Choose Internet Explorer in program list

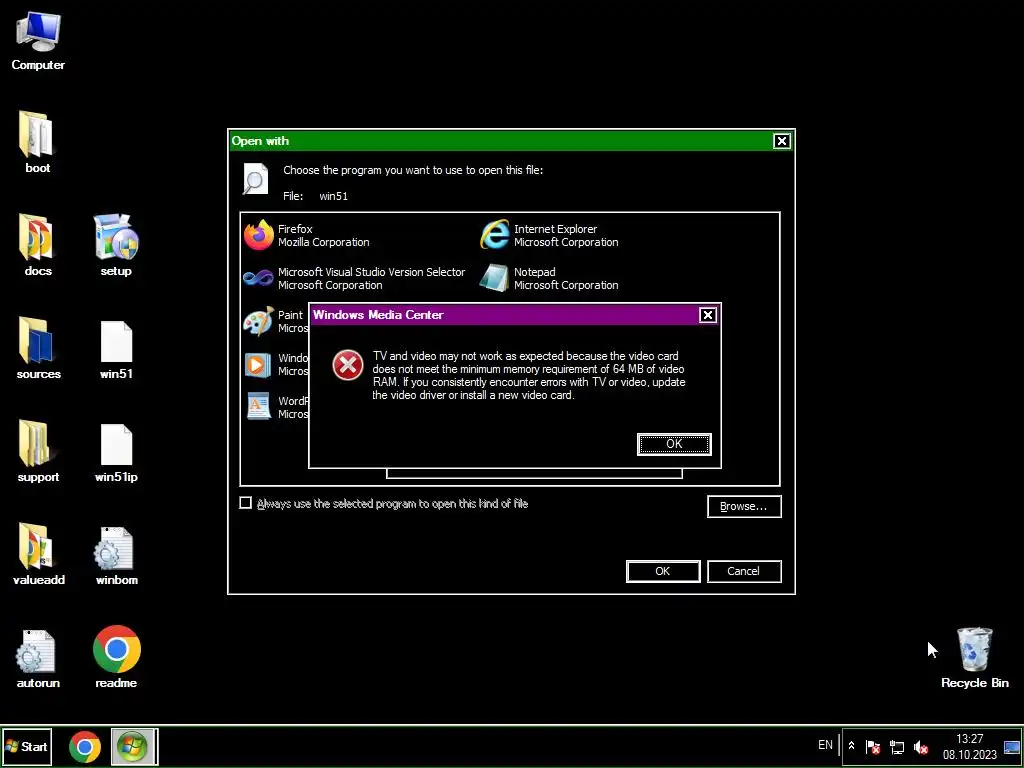(x=549, y=235)
